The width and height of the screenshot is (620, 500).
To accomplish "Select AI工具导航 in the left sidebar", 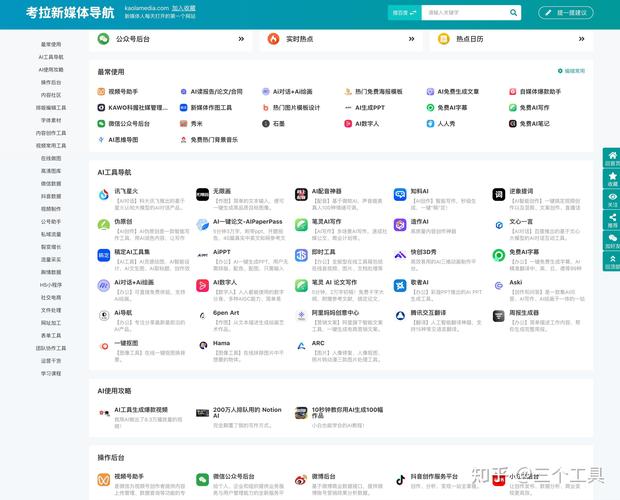I will coord(51,57).
